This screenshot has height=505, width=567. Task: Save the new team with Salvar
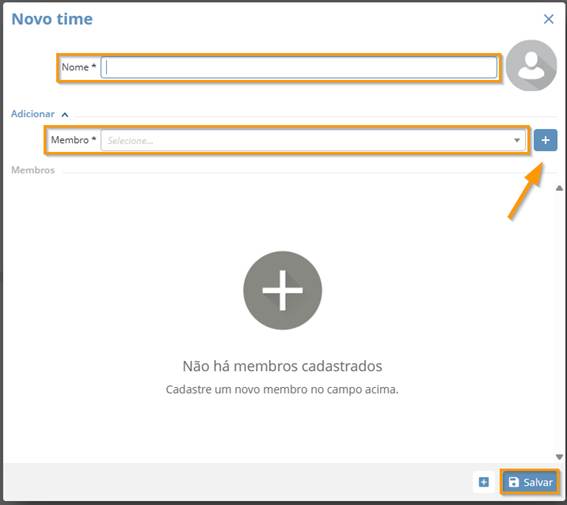[x=530, y=482]
